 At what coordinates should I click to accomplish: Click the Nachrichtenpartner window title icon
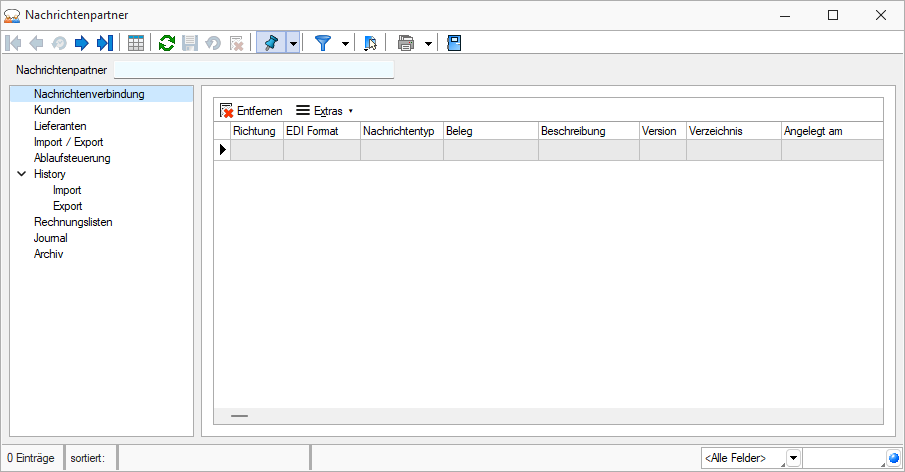[x=12, y=16]
